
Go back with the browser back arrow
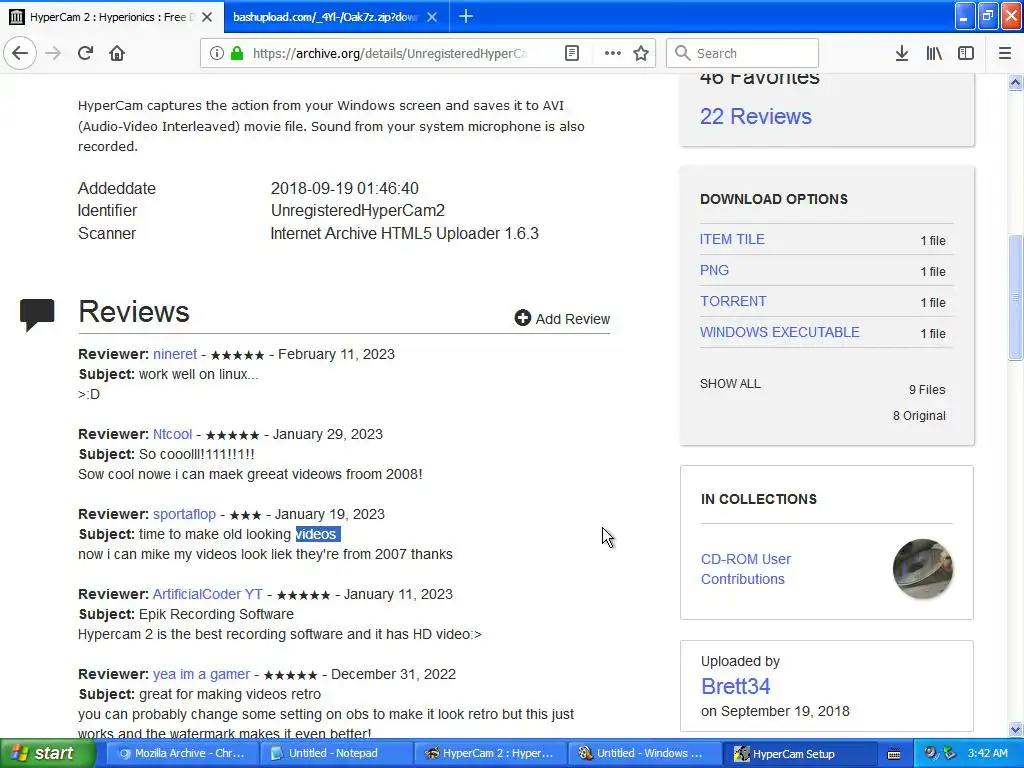point(20,53)
